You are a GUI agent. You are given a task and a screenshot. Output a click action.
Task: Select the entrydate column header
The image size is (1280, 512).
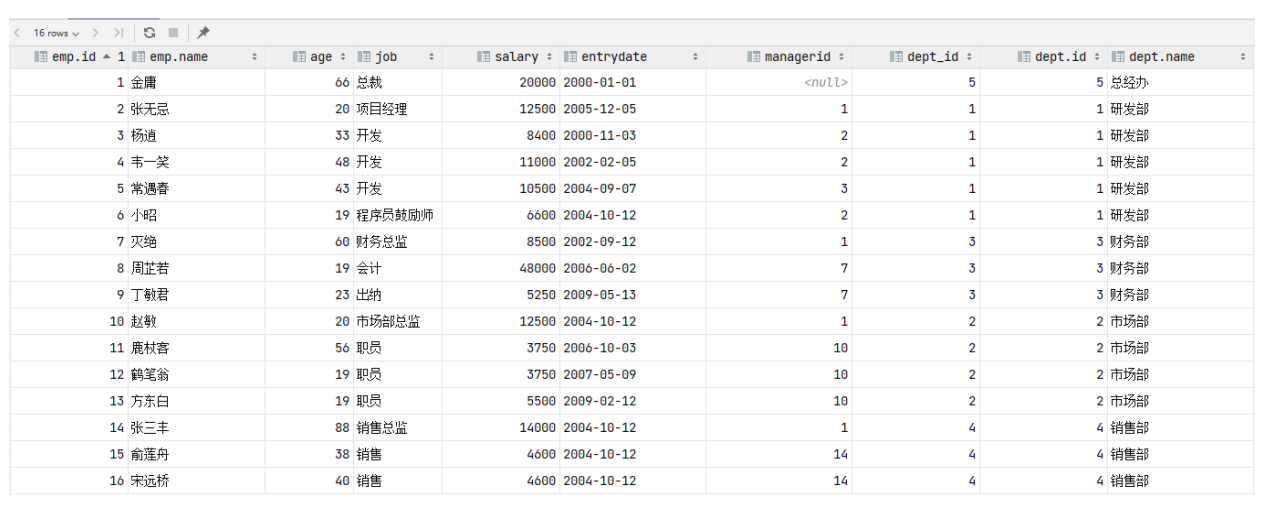632,57
